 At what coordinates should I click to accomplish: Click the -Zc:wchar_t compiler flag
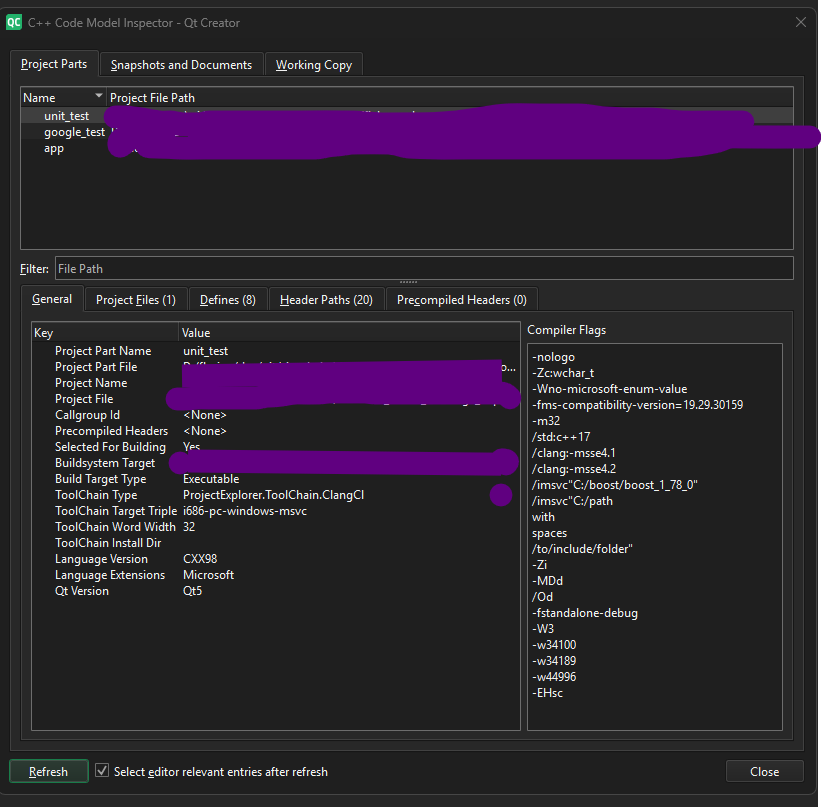pyautogui.click(x=563, y=373)
